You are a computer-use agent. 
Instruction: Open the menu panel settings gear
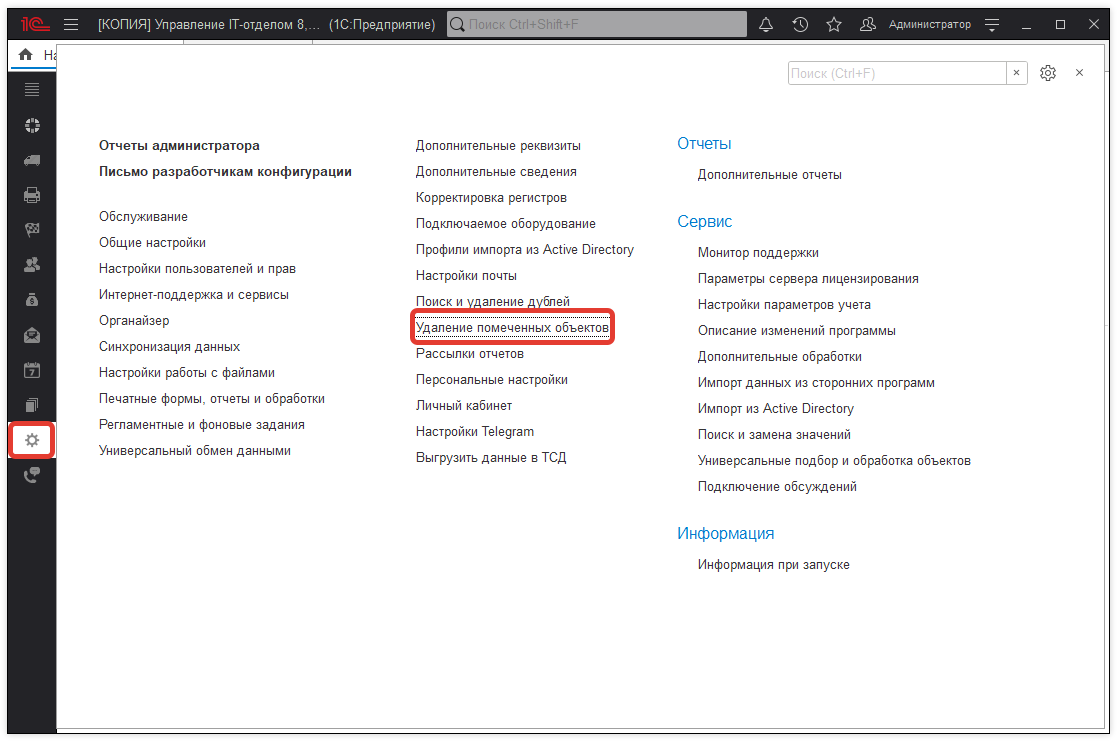point(1048,73)
